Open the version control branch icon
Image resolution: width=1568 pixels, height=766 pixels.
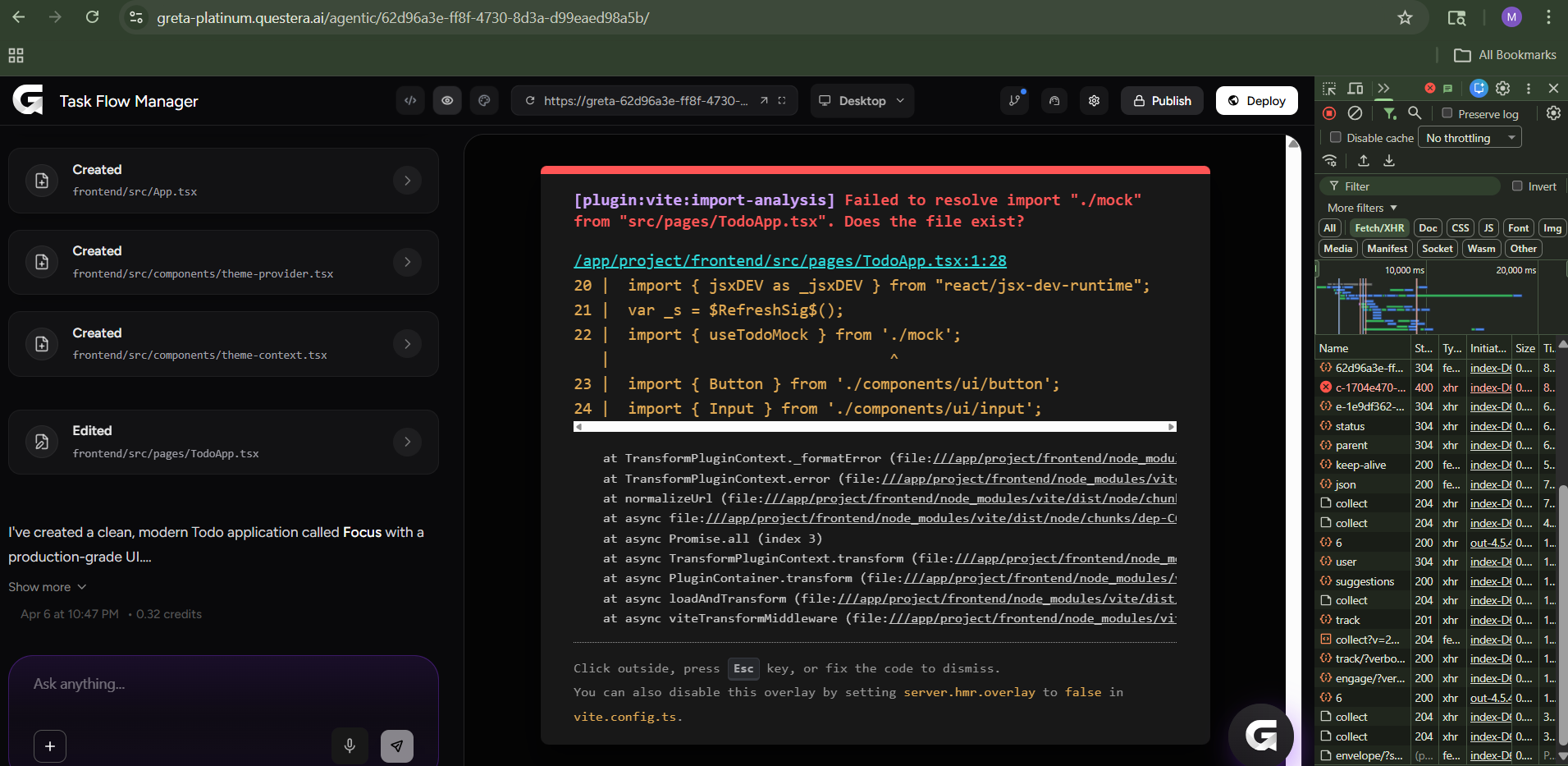point(1015,101)
